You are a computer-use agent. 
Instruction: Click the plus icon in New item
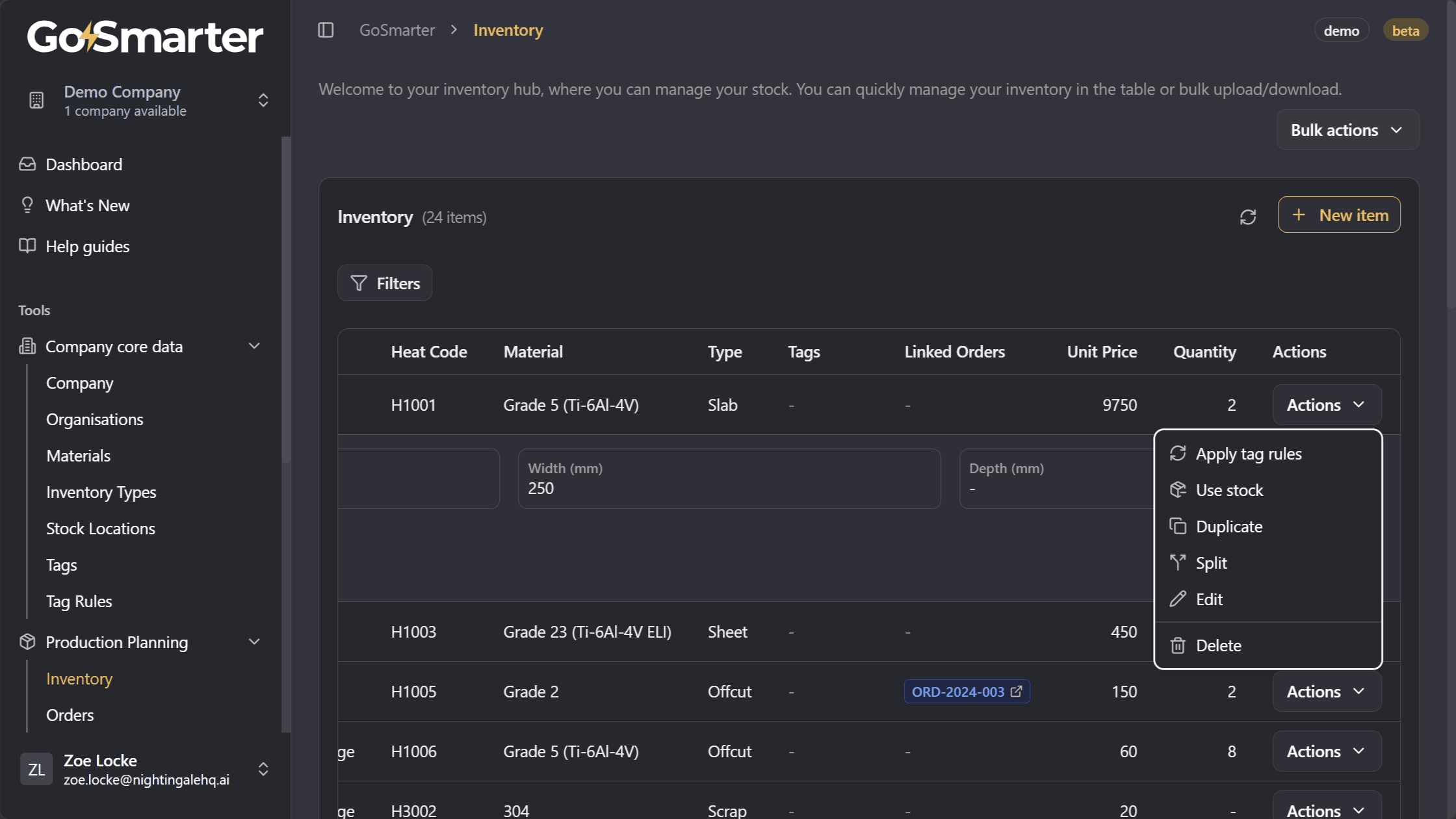1299,214
